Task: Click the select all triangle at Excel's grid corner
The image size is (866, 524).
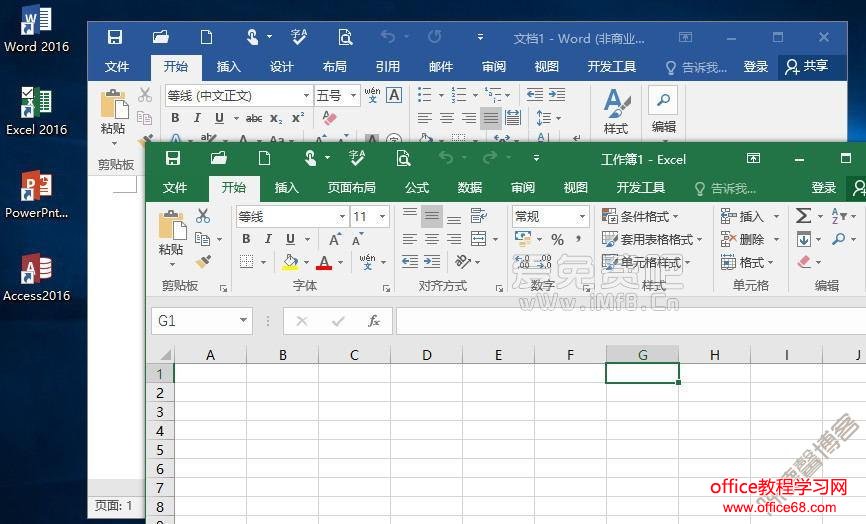Action: pyautogui.click(x=164, y=354)
